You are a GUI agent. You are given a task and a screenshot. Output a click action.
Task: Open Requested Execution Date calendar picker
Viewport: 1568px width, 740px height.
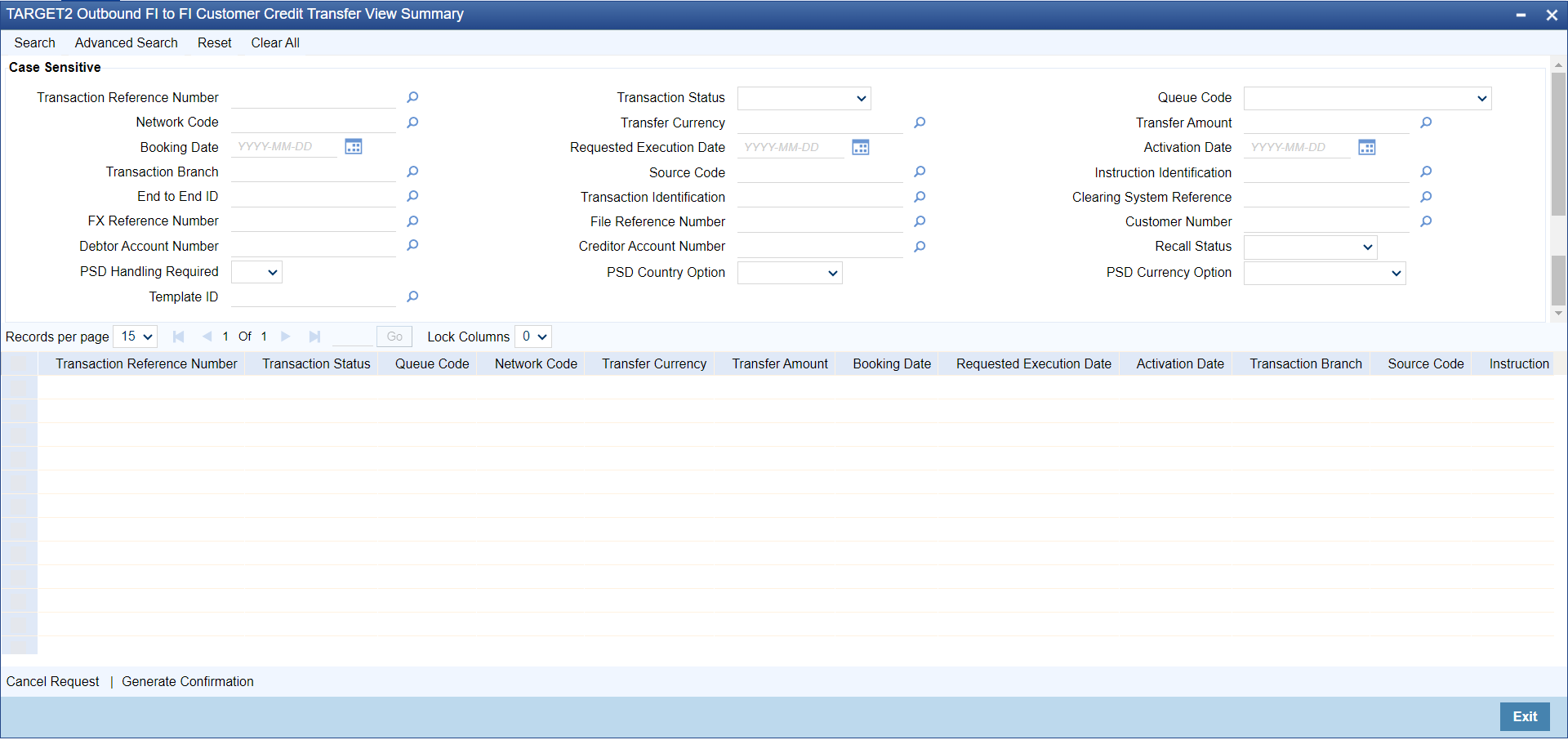point(861,147)
